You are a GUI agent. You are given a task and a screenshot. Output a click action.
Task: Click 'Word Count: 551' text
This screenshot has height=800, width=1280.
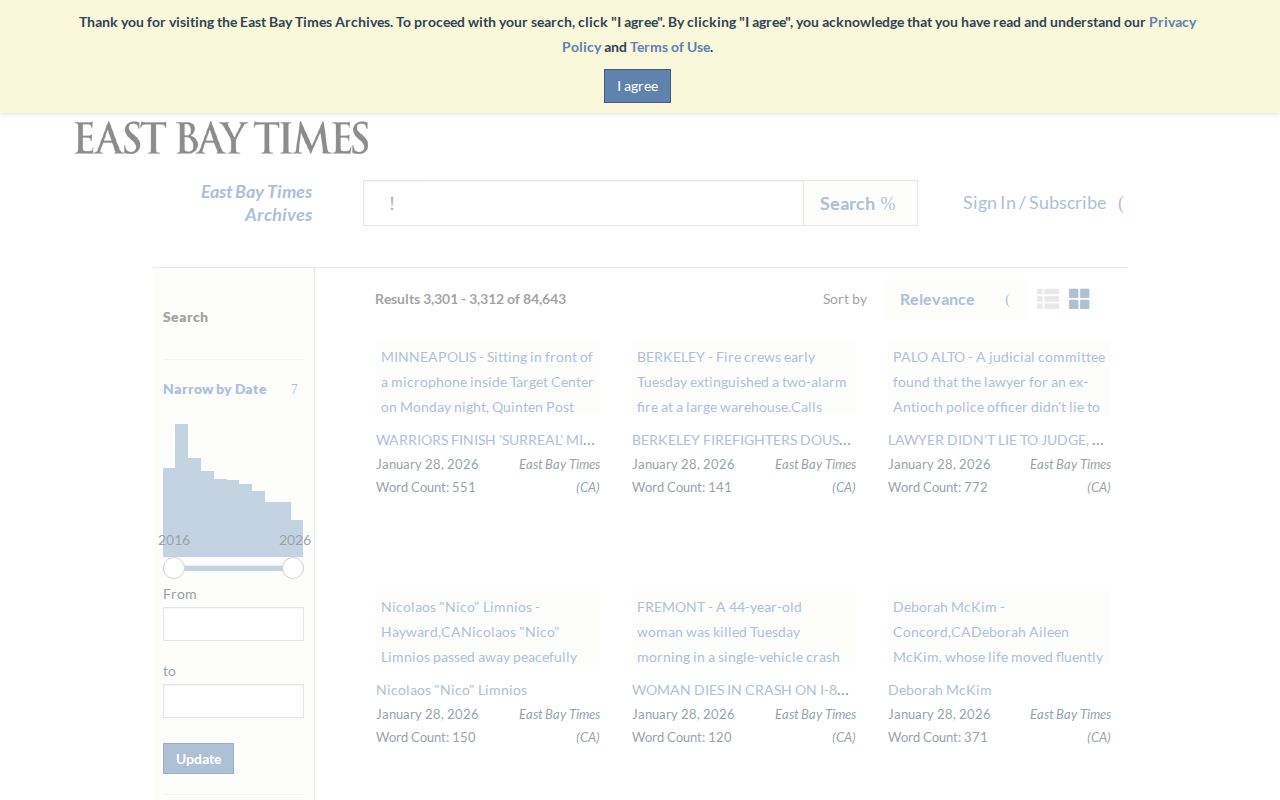click(426, 487)
